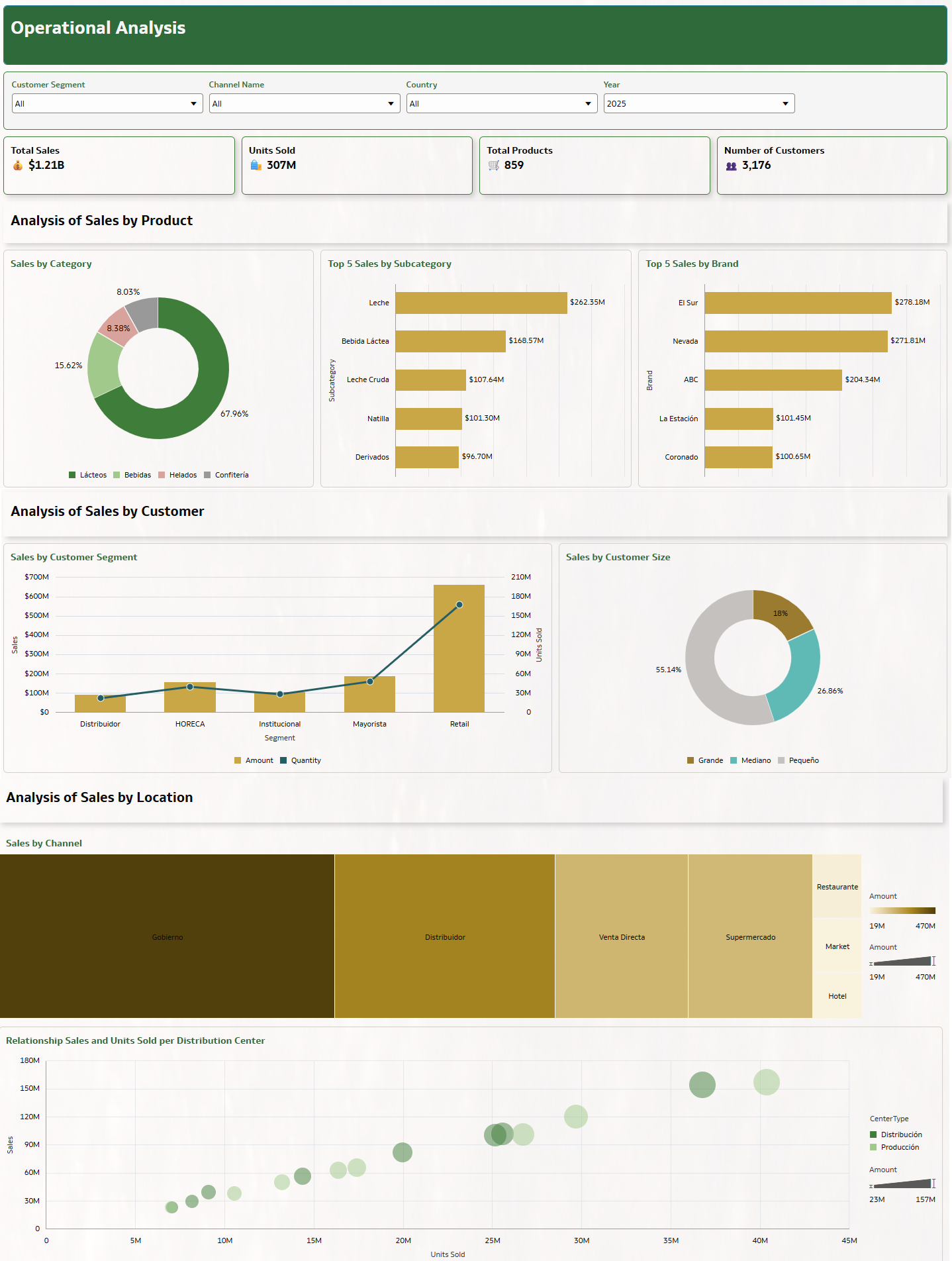Click the Sales by Customer Size heading
Screen dimensions: 952x1261
pos(618,557)
